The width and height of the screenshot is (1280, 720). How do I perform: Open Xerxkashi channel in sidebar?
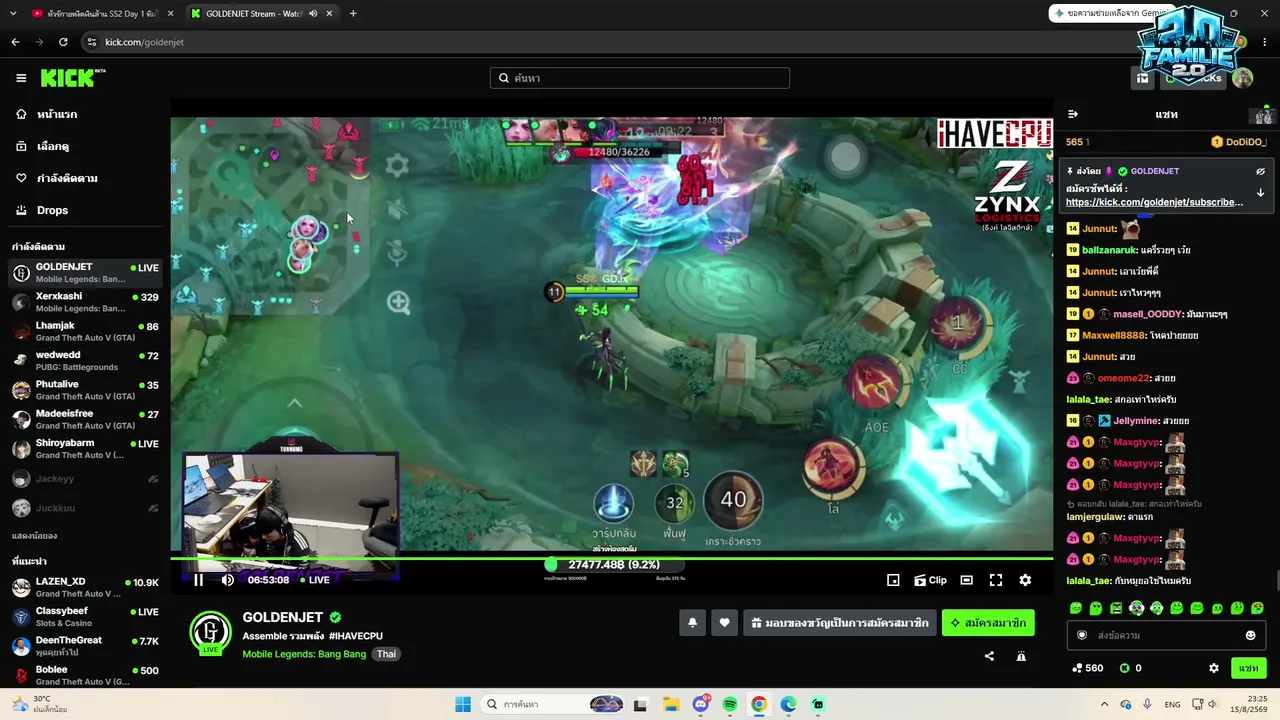[x=84, y=302]
